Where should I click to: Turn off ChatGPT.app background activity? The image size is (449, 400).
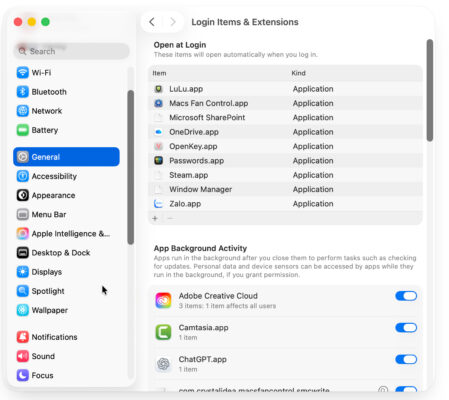(406, 359)
